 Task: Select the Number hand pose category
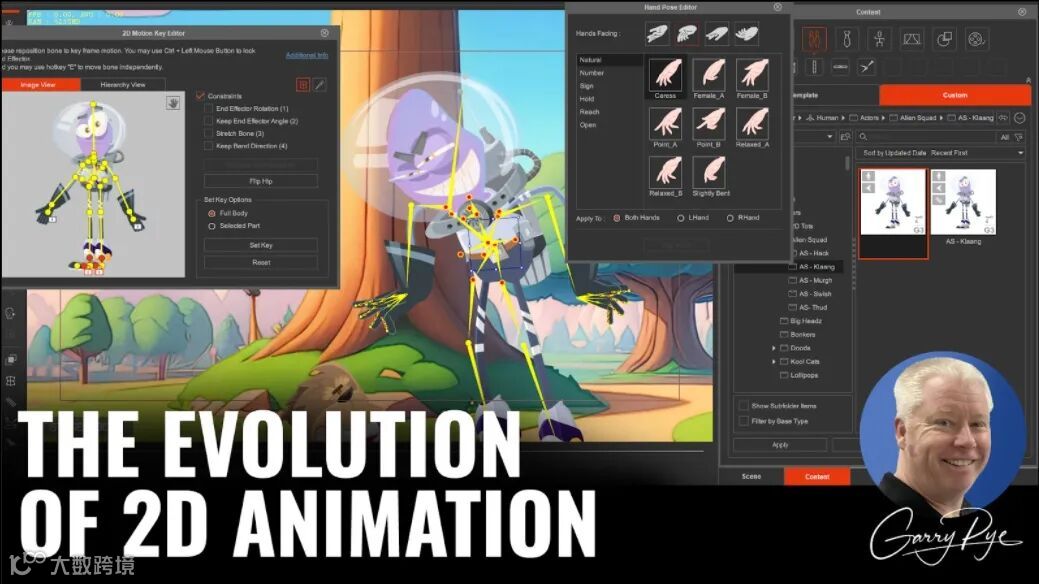coord(592,73)
